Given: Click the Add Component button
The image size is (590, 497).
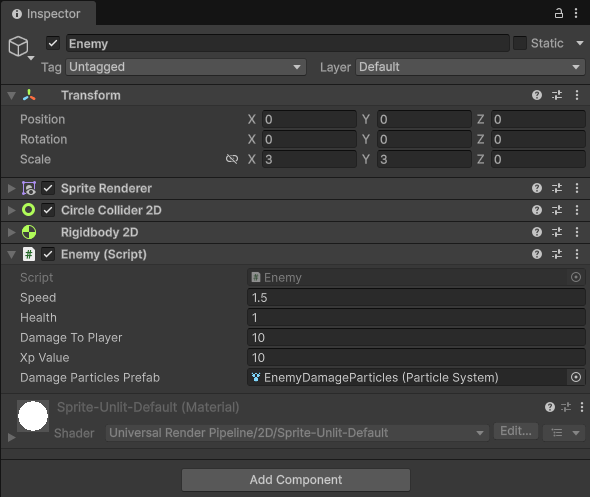Looking at the screenshot, I should tap(296, 480).
